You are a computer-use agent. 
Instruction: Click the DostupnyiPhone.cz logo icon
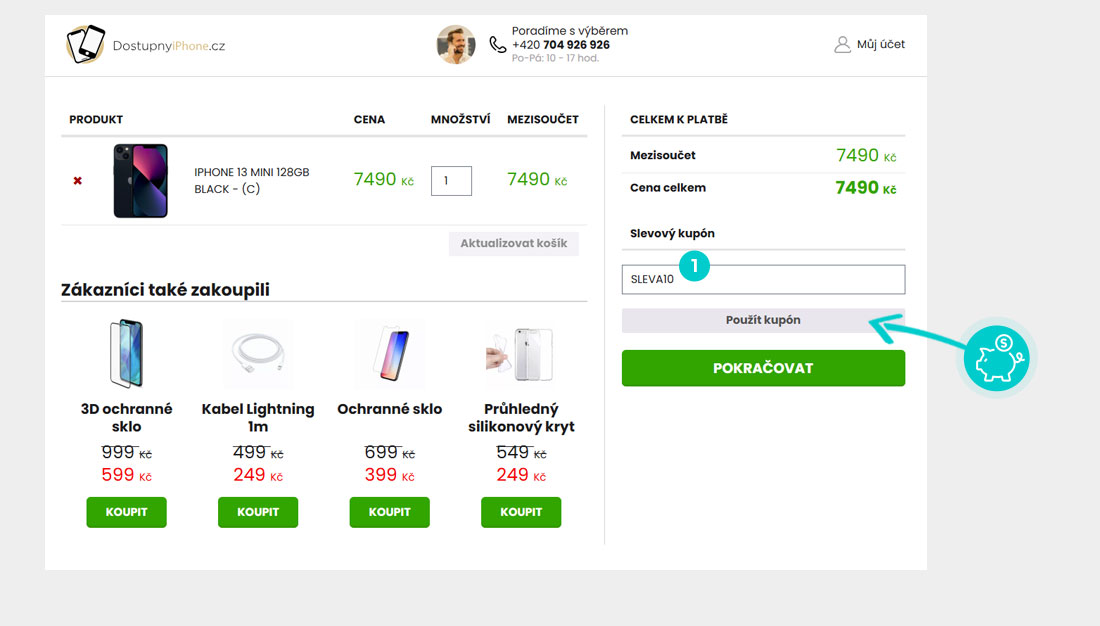pos(86,45)
